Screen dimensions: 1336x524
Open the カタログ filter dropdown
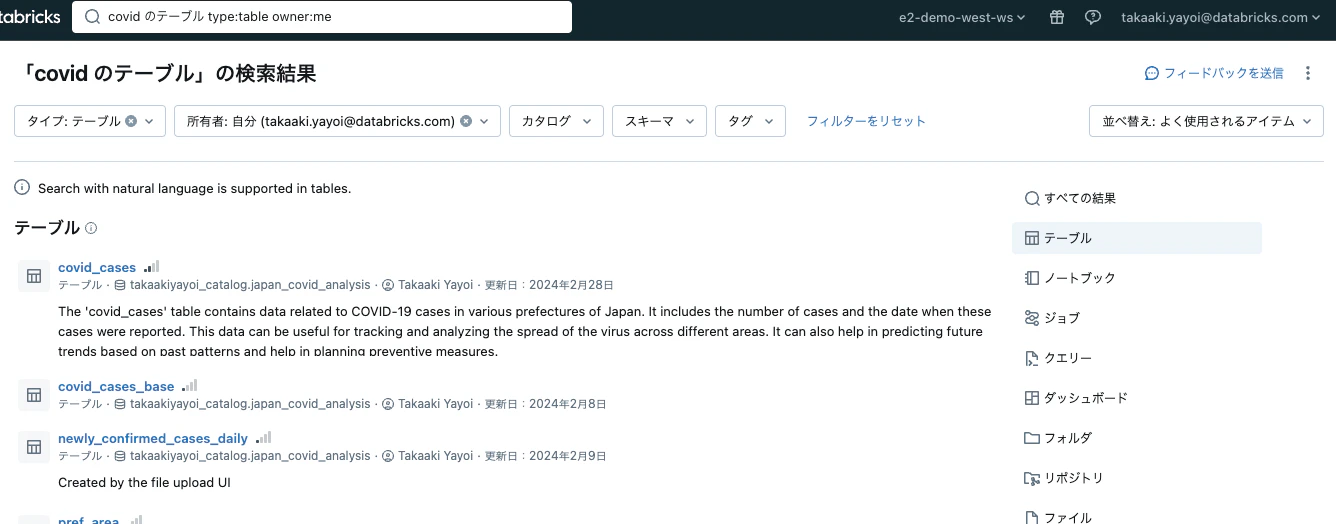(556, 121)
